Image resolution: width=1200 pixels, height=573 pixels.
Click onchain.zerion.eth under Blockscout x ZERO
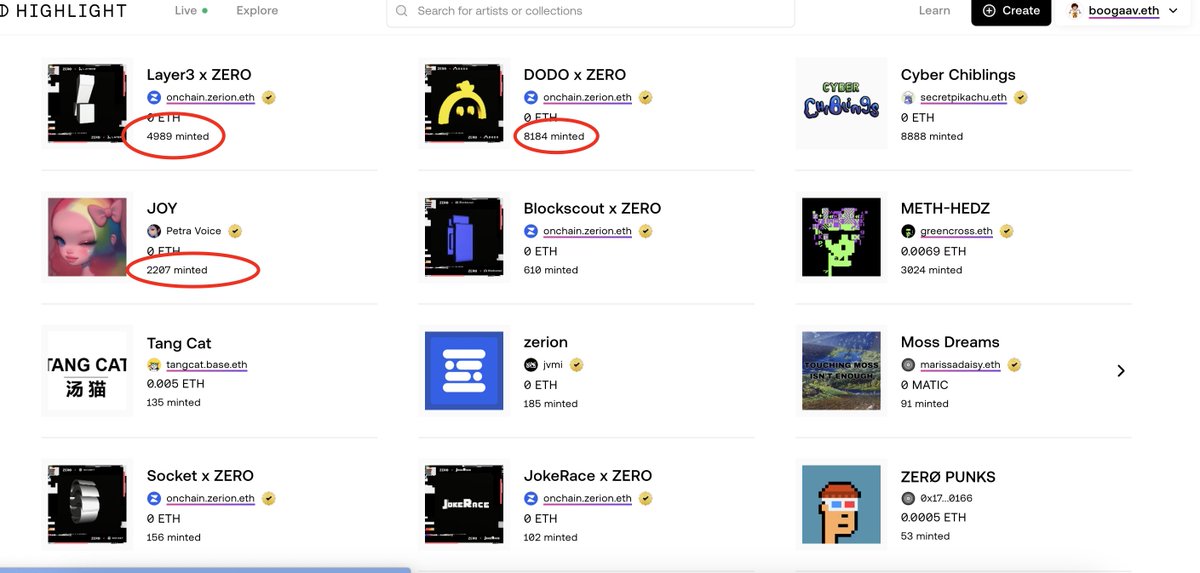[588, 231]
